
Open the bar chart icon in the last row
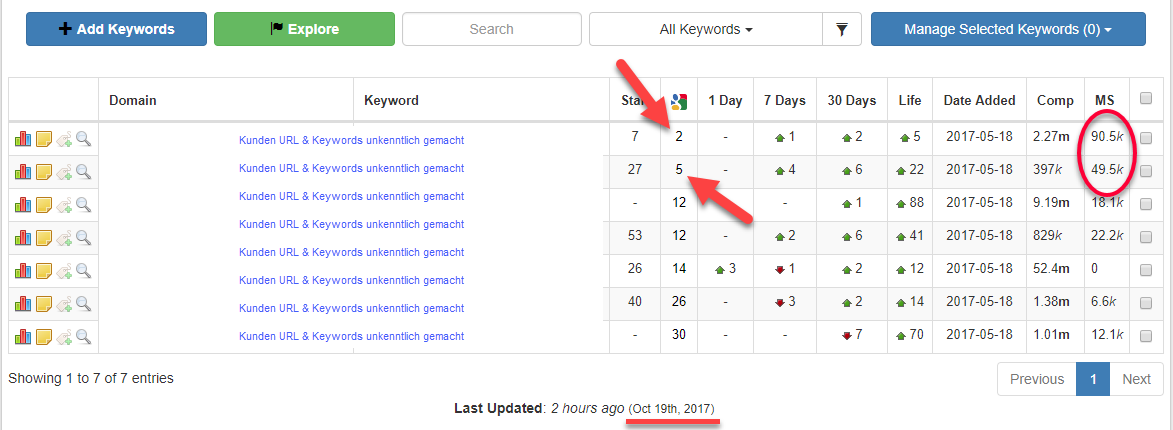pyautogui.click(x=23, y=336)
